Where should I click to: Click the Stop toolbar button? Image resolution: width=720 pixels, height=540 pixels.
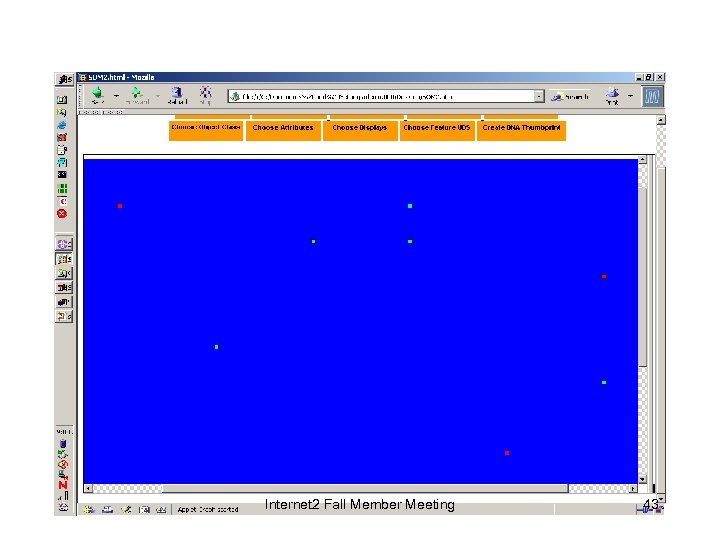click(205, 95)
